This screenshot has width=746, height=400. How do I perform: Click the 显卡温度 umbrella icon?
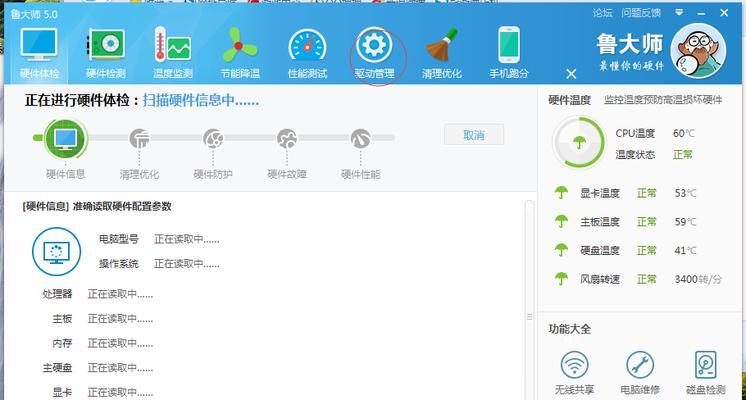(x=561, y=193)
